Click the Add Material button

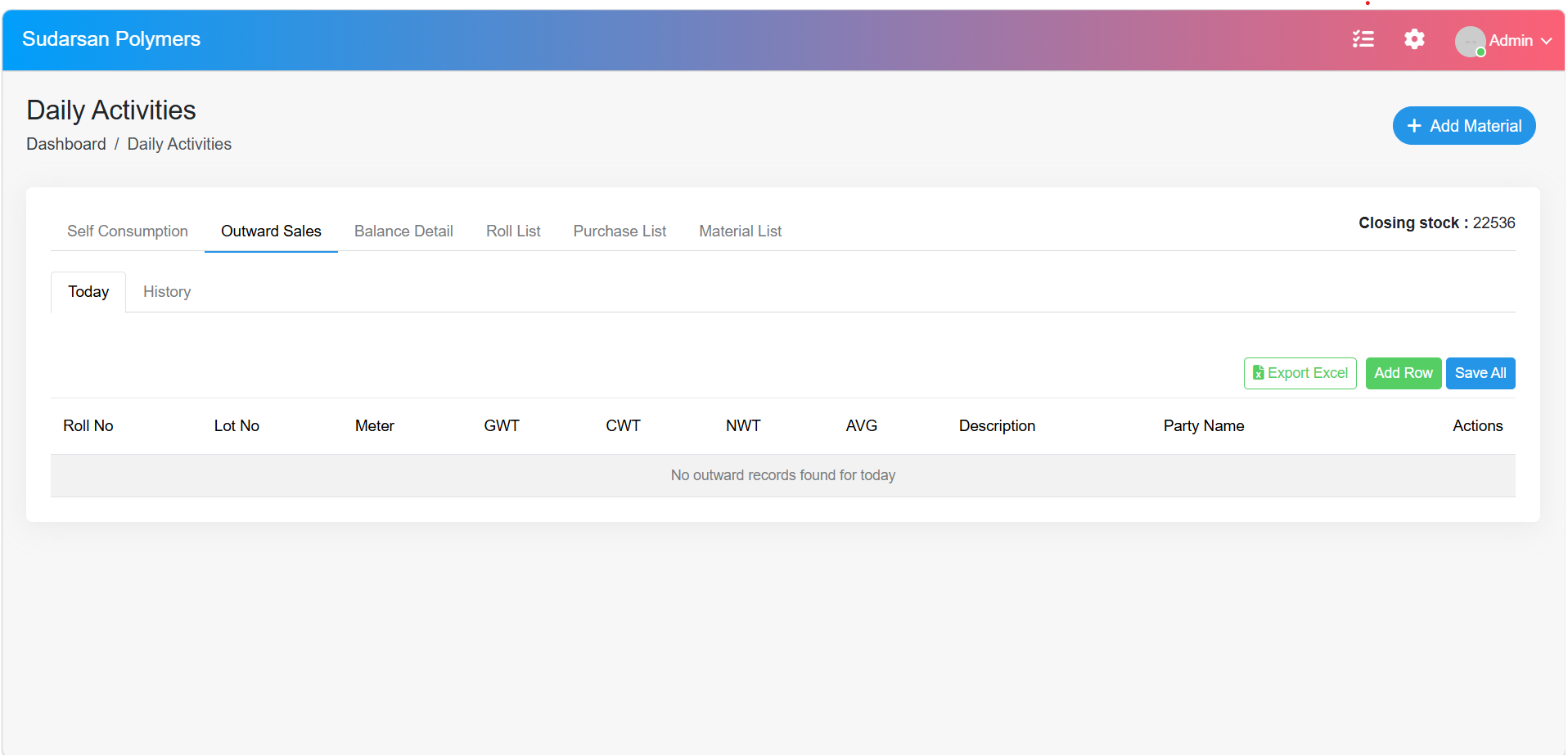point(1464,126)
